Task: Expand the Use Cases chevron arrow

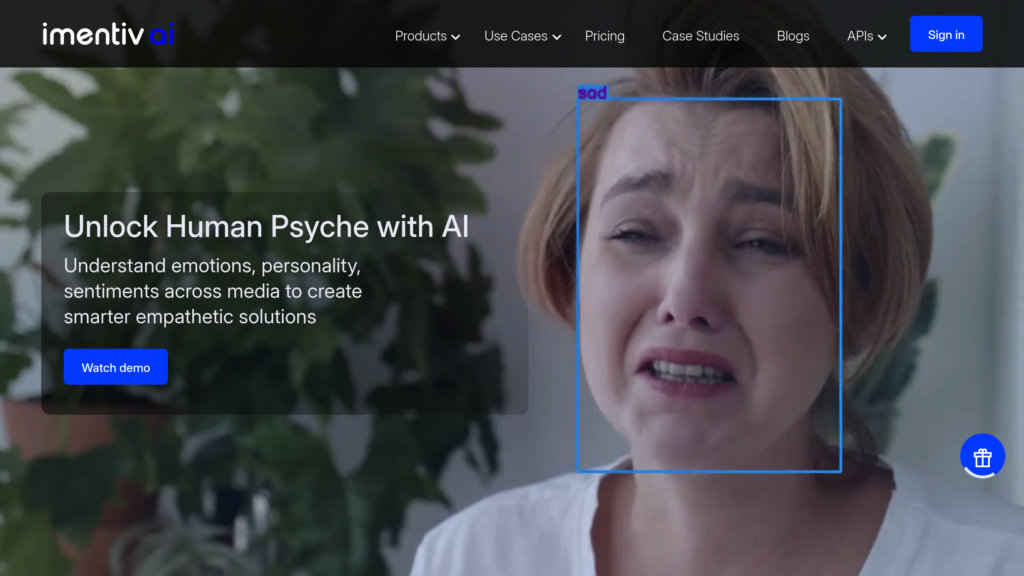Action: (557, 37)
